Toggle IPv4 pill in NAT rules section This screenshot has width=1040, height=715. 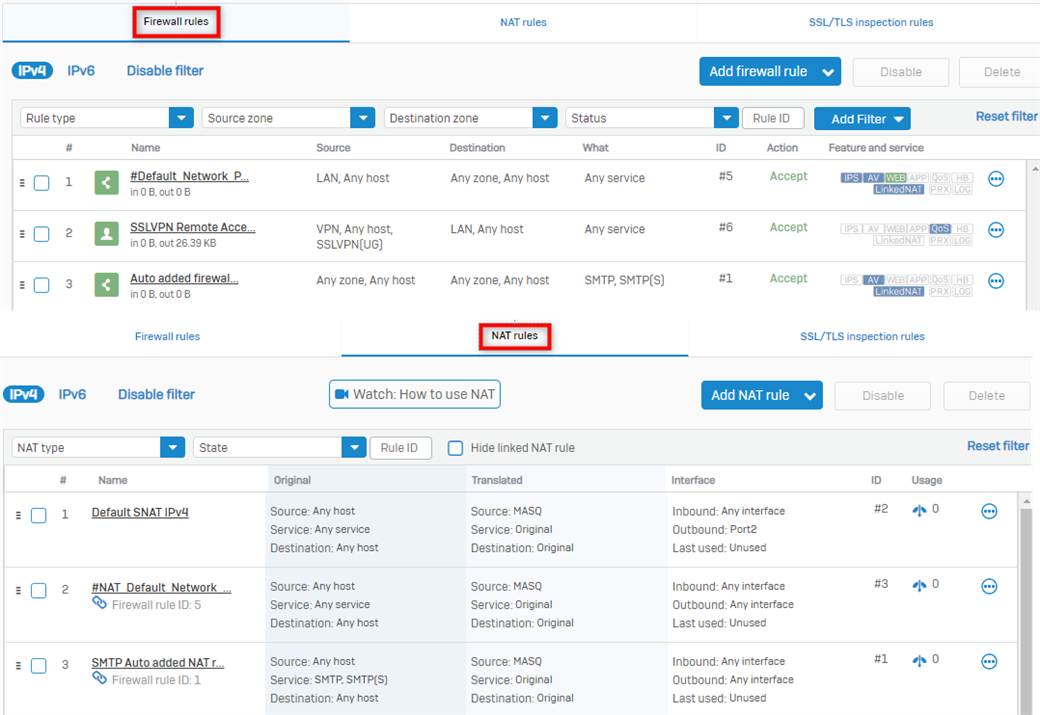coord(23,394)
